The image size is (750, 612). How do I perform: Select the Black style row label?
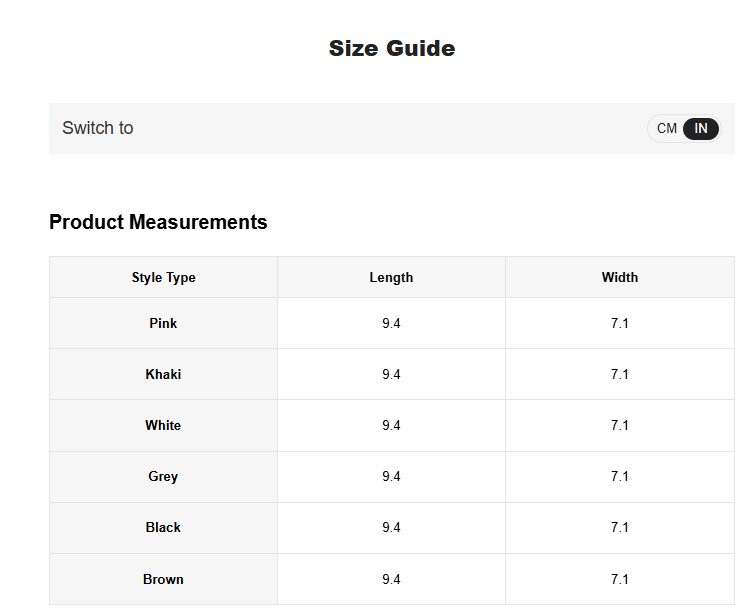pos(163,527)
